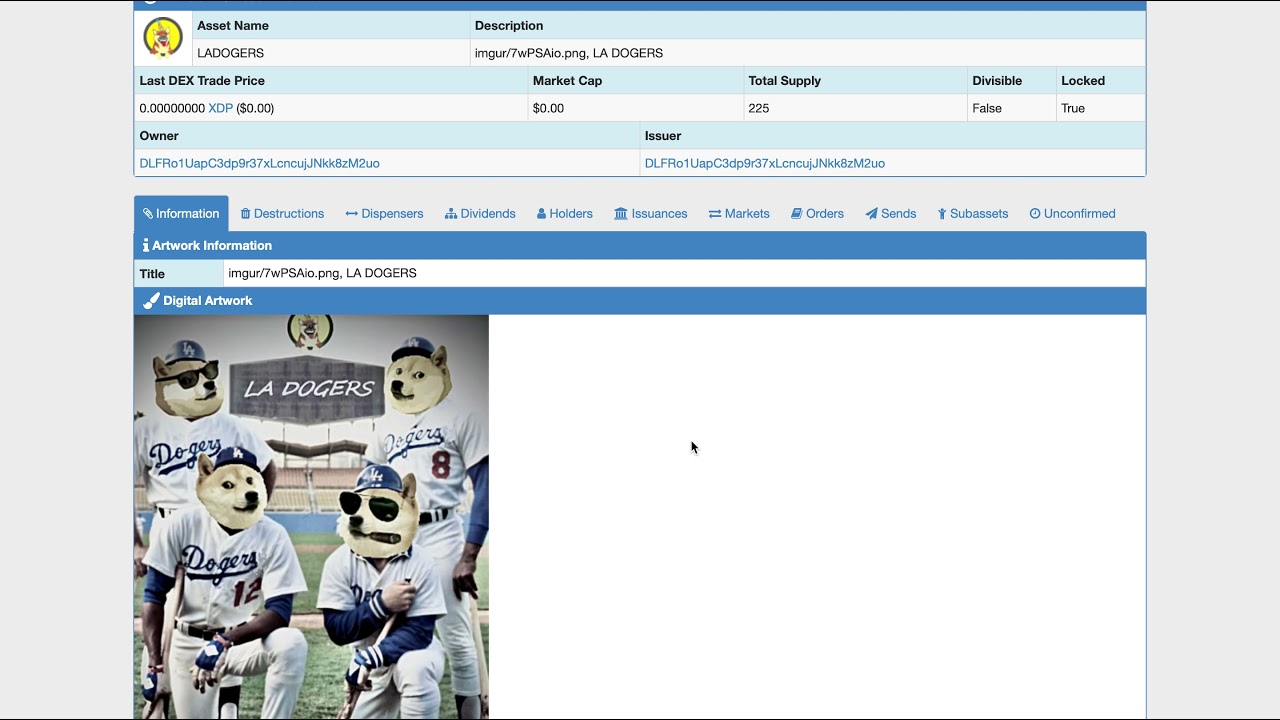Image resolution: width=1280 pixels, height=720 pixels.
Task: Click the Market Cap value $0.00
Action: 548,108
